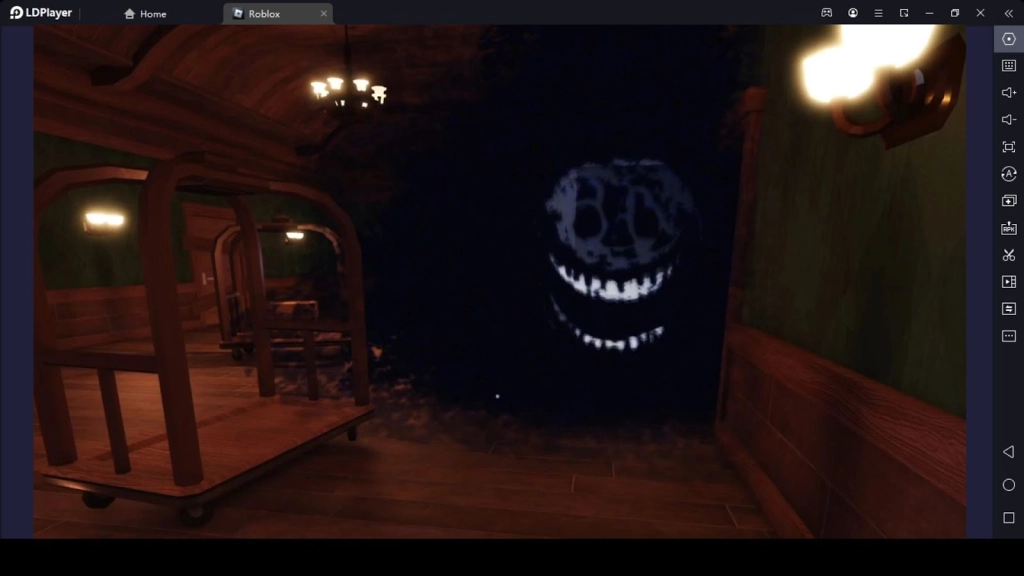The image size is (1024, 576).
Task: Take a screenshot with scissors icon
Action: [x=1008, y=255]
